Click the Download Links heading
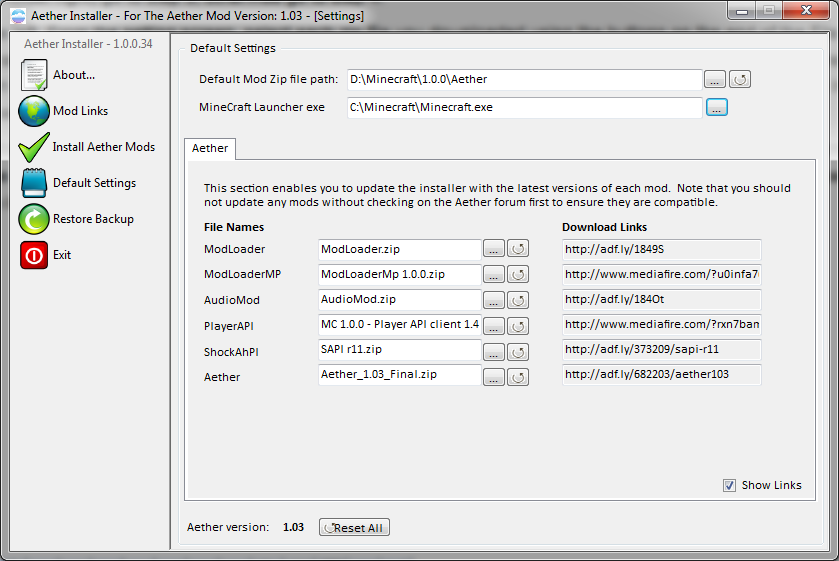This screenshot has height=561, width=839. click(604, 227)
